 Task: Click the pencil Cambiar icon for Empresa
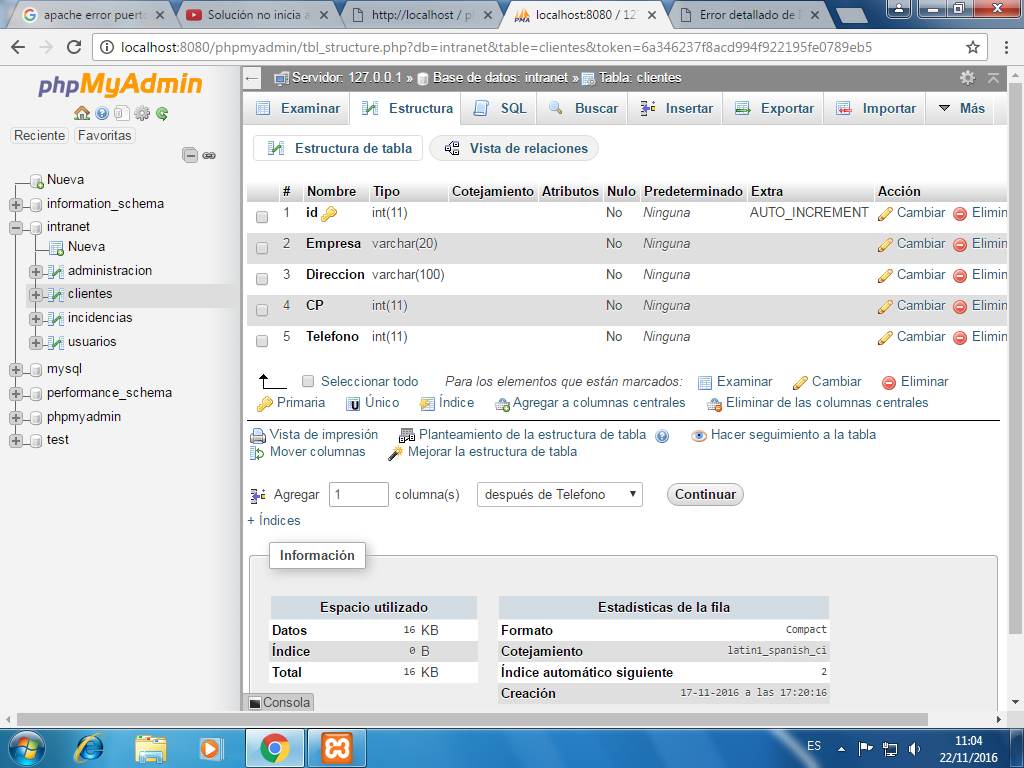885,244
